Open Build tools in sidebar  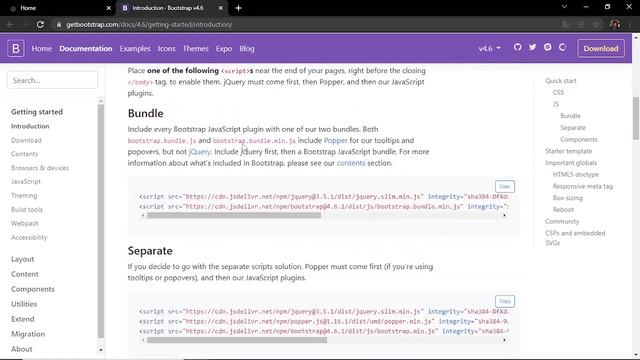(x=27, y=209)
